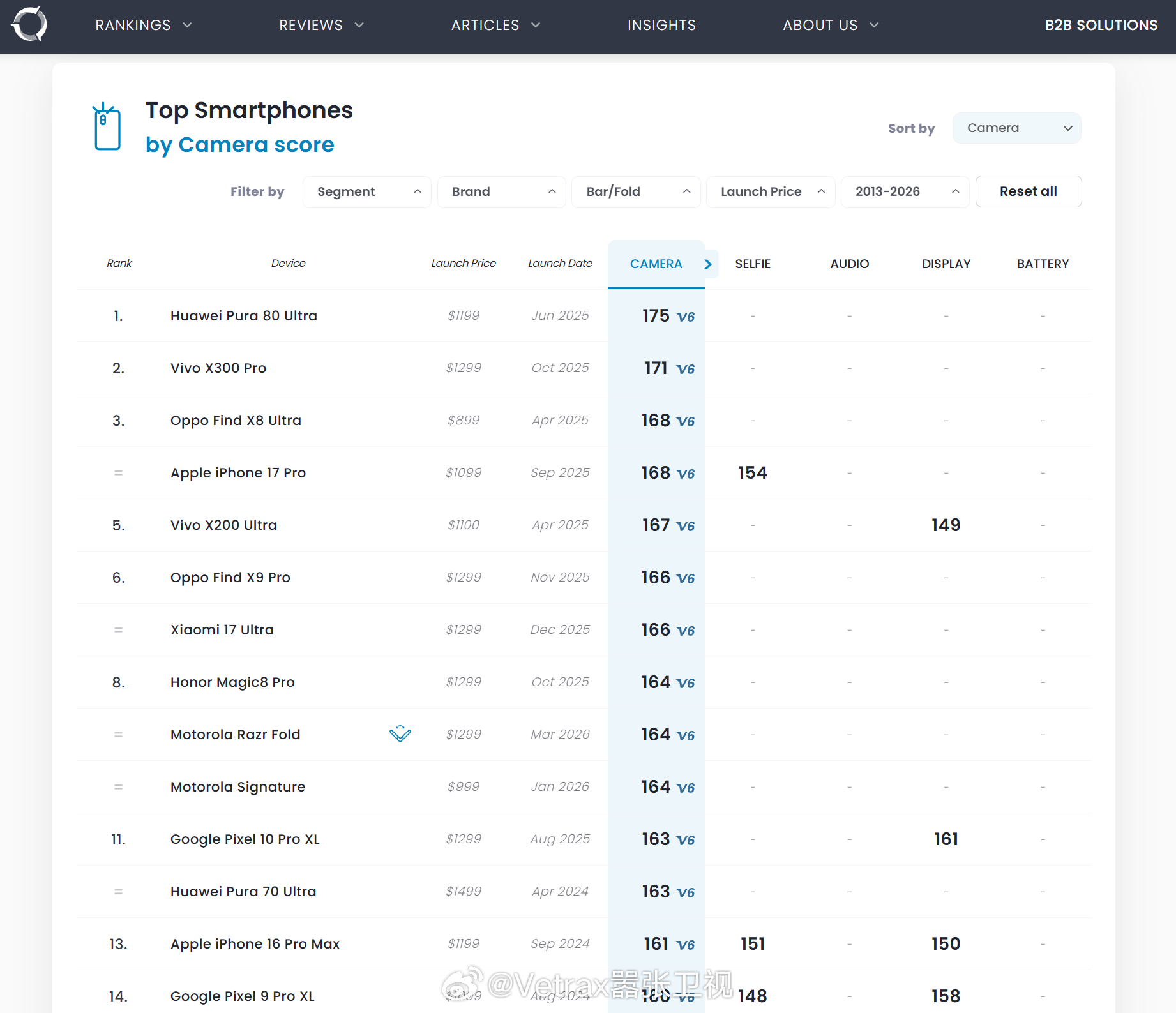Click selfie score 151 for iPhone 16 Pro Max
This screenshot has height=1013, width=1176.
pos(753,943)
